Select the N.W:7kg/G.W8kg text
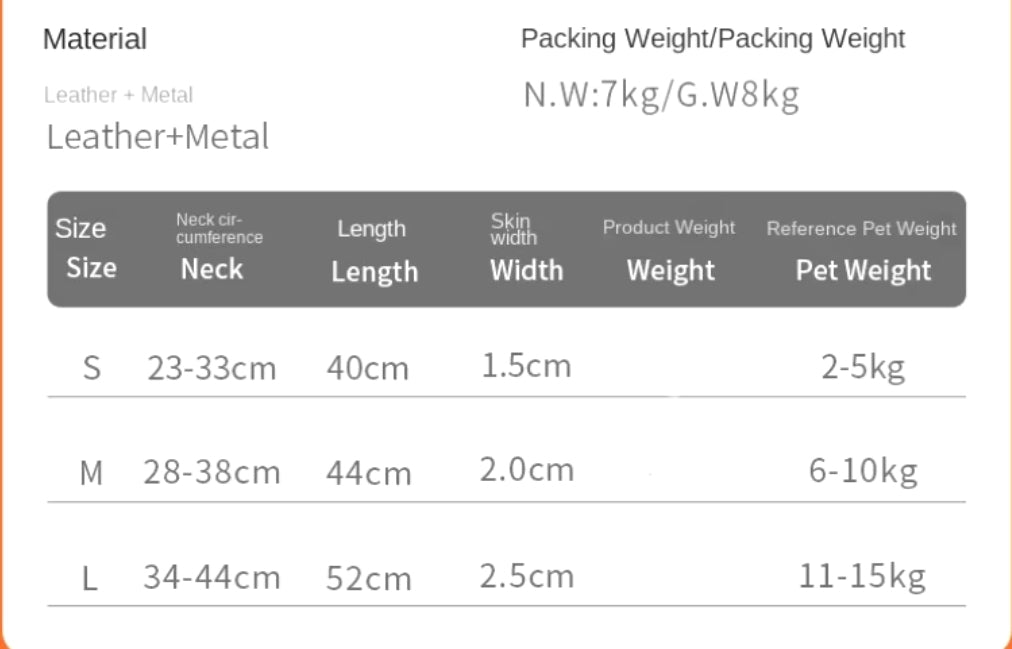 (x=661, y=95)
